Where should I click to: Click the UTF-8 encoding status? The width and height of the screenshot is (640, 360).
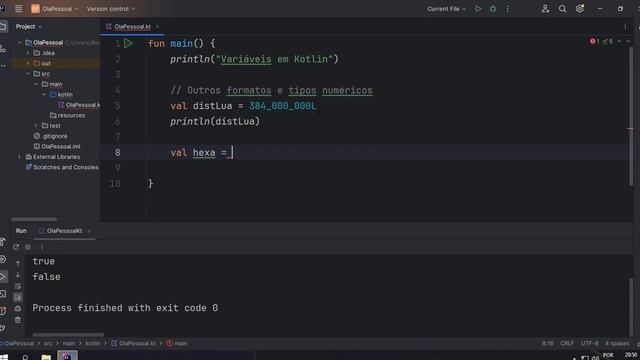point(589,343)
